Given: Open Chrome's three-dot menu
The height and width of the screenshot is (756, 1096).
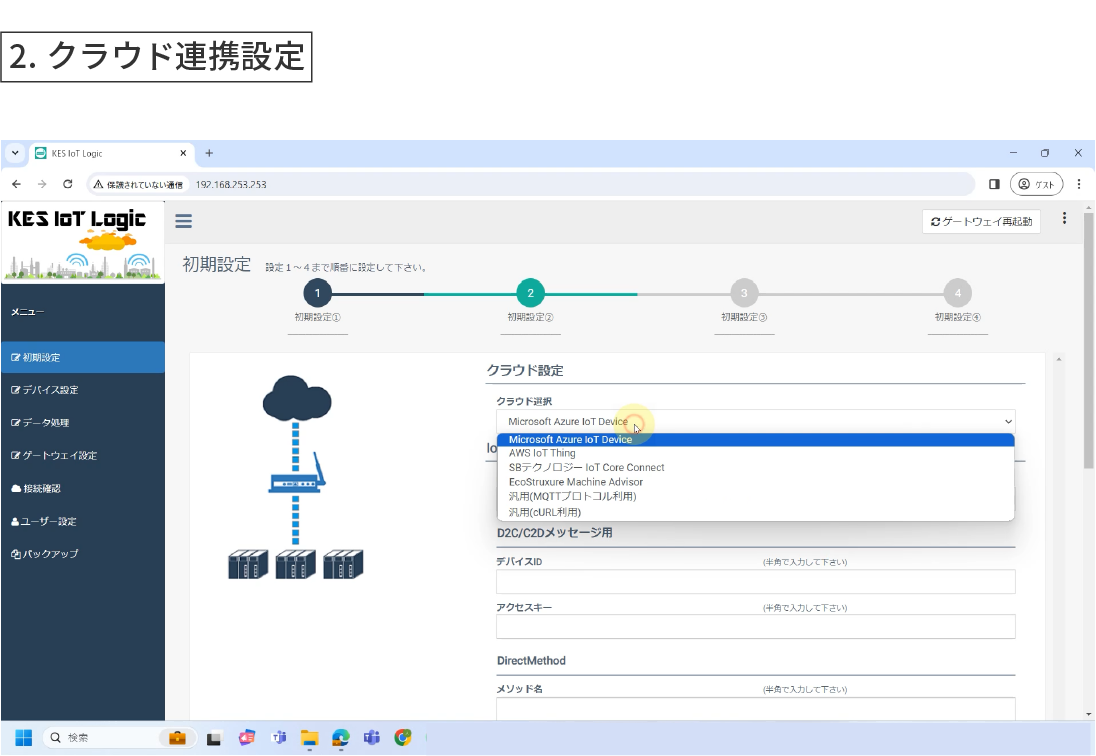Looking at the screenshot, I should 1079,184.
